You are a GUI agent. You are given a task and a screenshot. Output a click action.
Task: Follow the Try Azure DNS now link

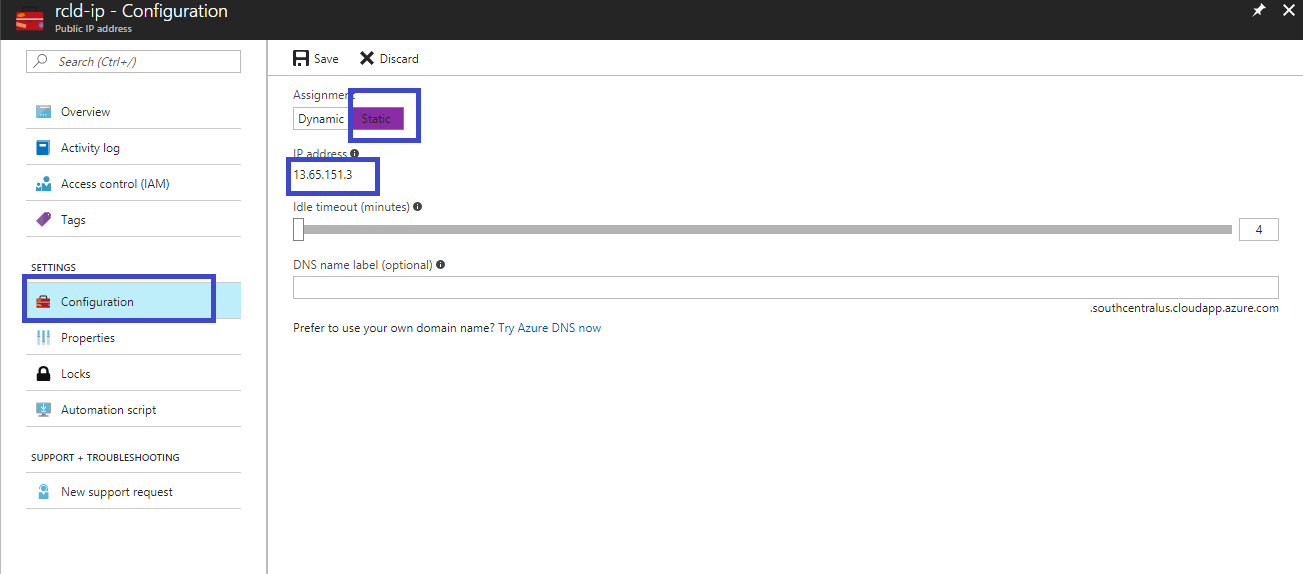tap(550, 328)
